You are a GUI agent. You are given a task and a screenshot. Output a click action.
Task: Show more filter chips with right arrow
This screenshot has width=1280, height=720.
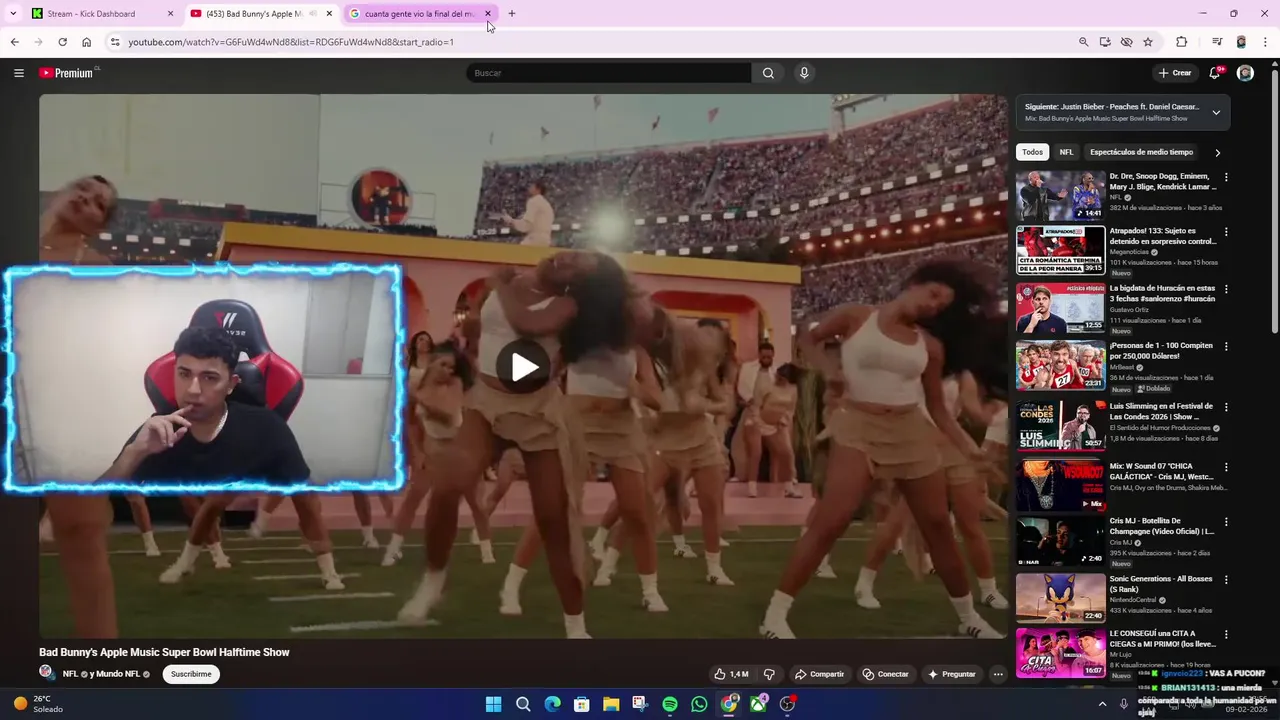[x=1217, y=152]
